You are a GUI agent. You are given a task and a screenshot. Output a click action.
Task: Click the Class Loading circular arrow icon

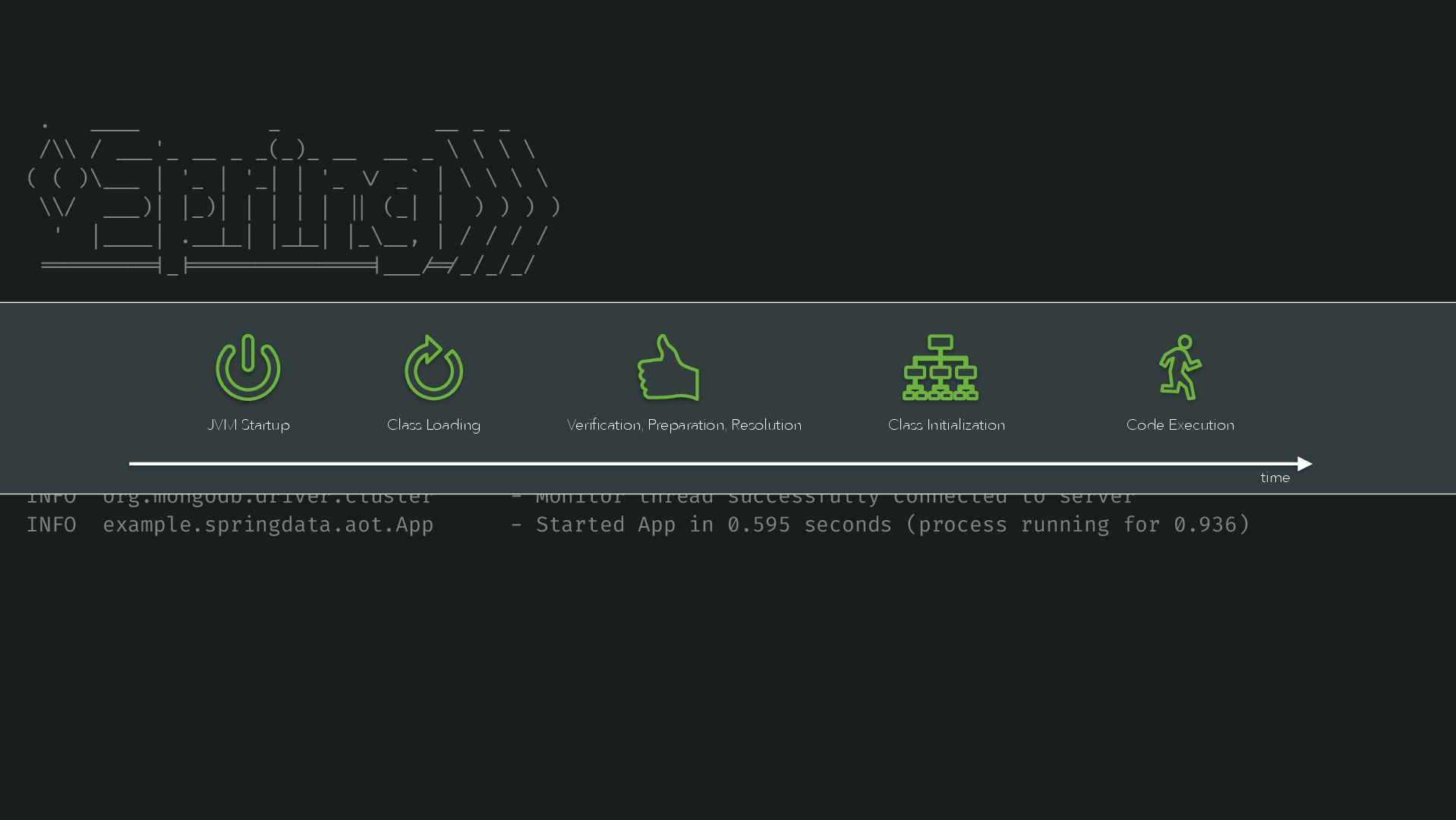(x=433, y=367)
